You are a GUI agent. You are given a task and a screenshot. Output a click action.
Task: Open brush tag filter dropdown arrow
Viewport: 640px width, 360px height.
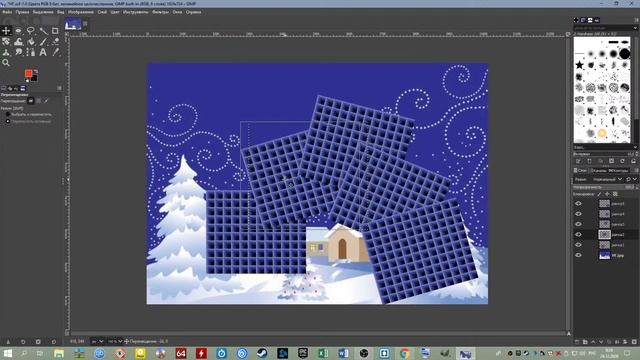(x=636, y=28)
